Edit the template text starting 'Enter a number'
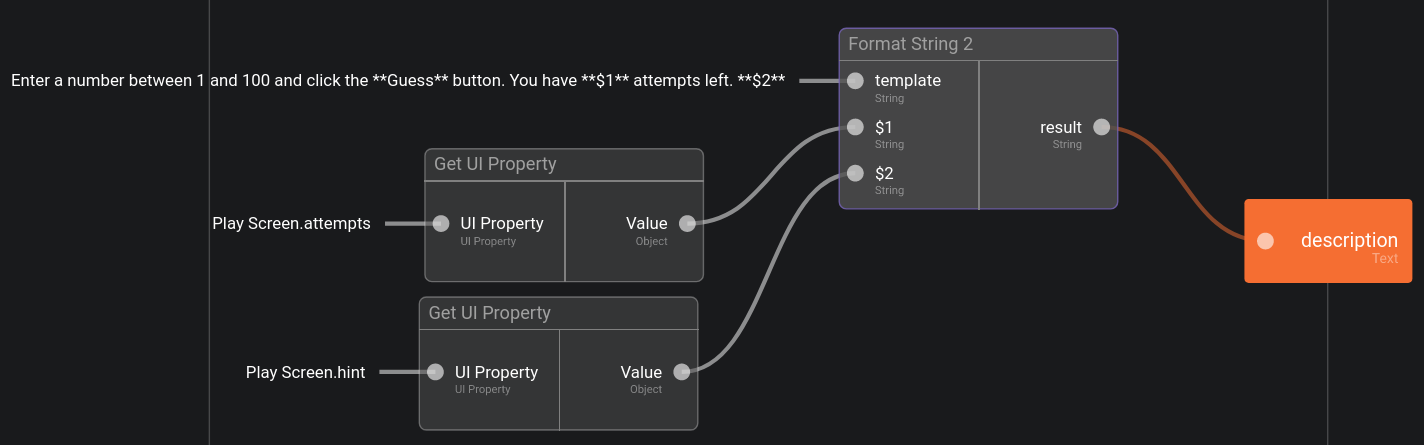The image size is (1424, 445). [x=398, y=81]
